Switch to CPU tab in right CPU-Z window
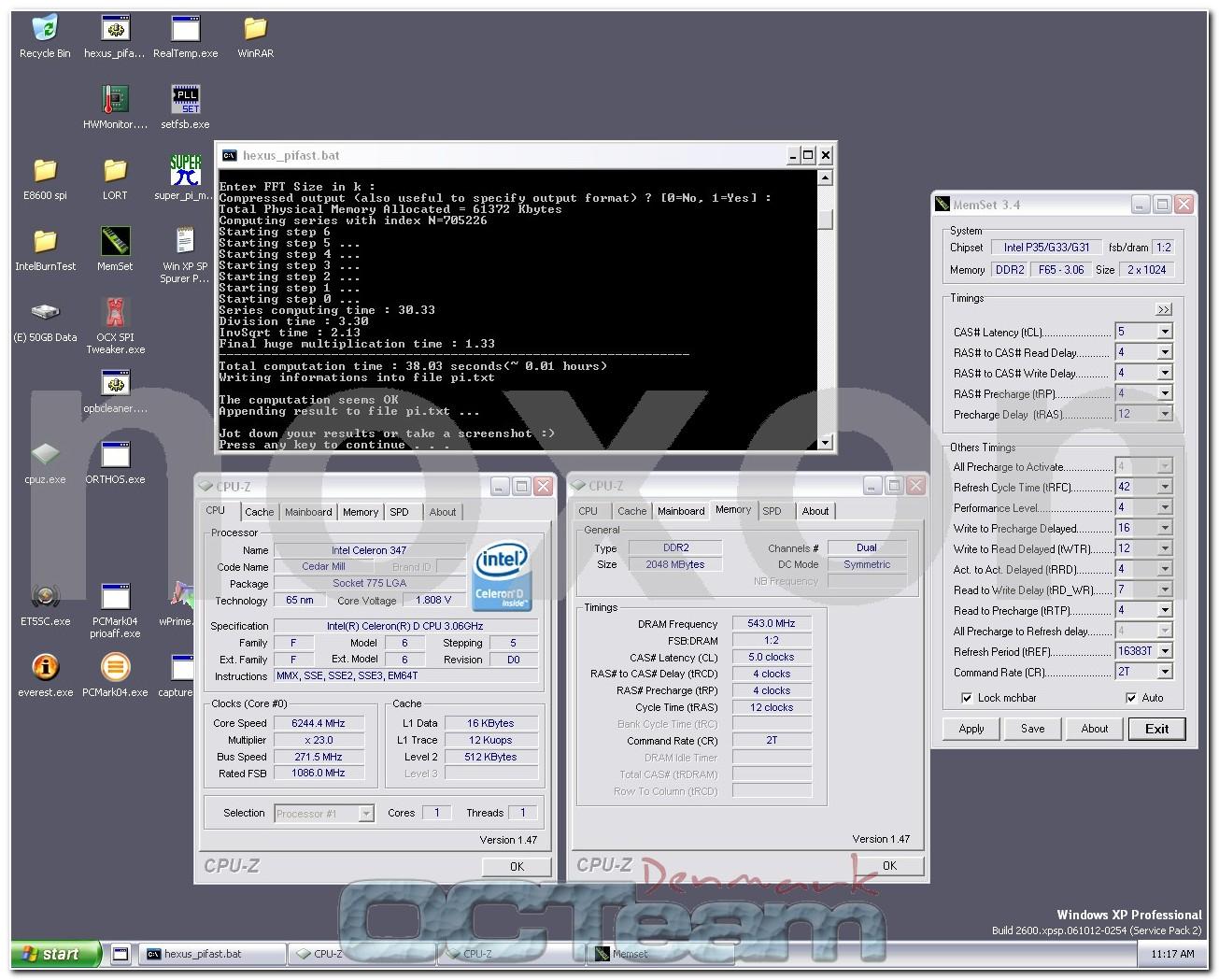 [x=588, y=511]
